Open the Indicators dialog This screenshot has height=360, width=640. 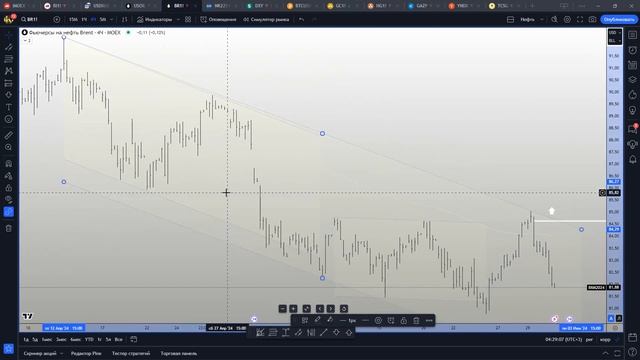click(x=155, y=19)
